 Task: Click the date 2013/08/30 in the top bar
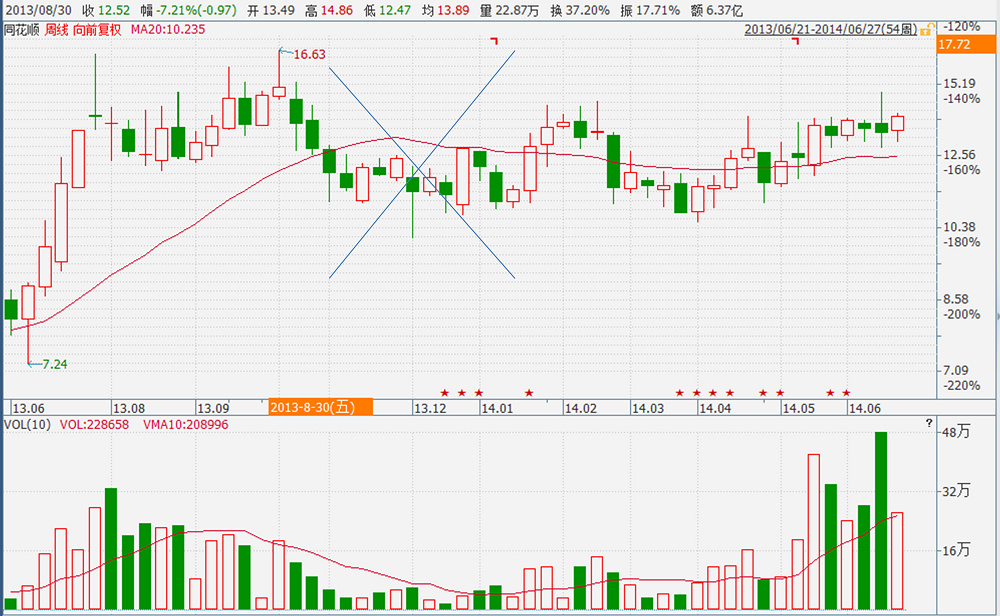(38, 11)
